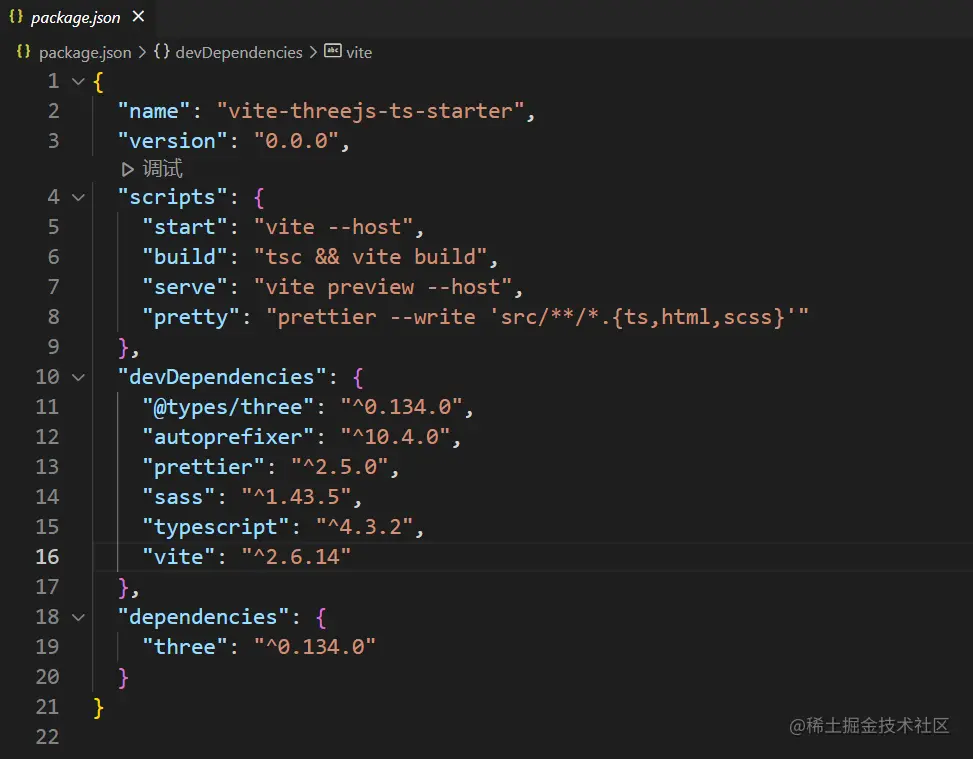The image size is (973, 759).
Task: Click the "vite" key on line 16
Action: [x=179, y=557]
